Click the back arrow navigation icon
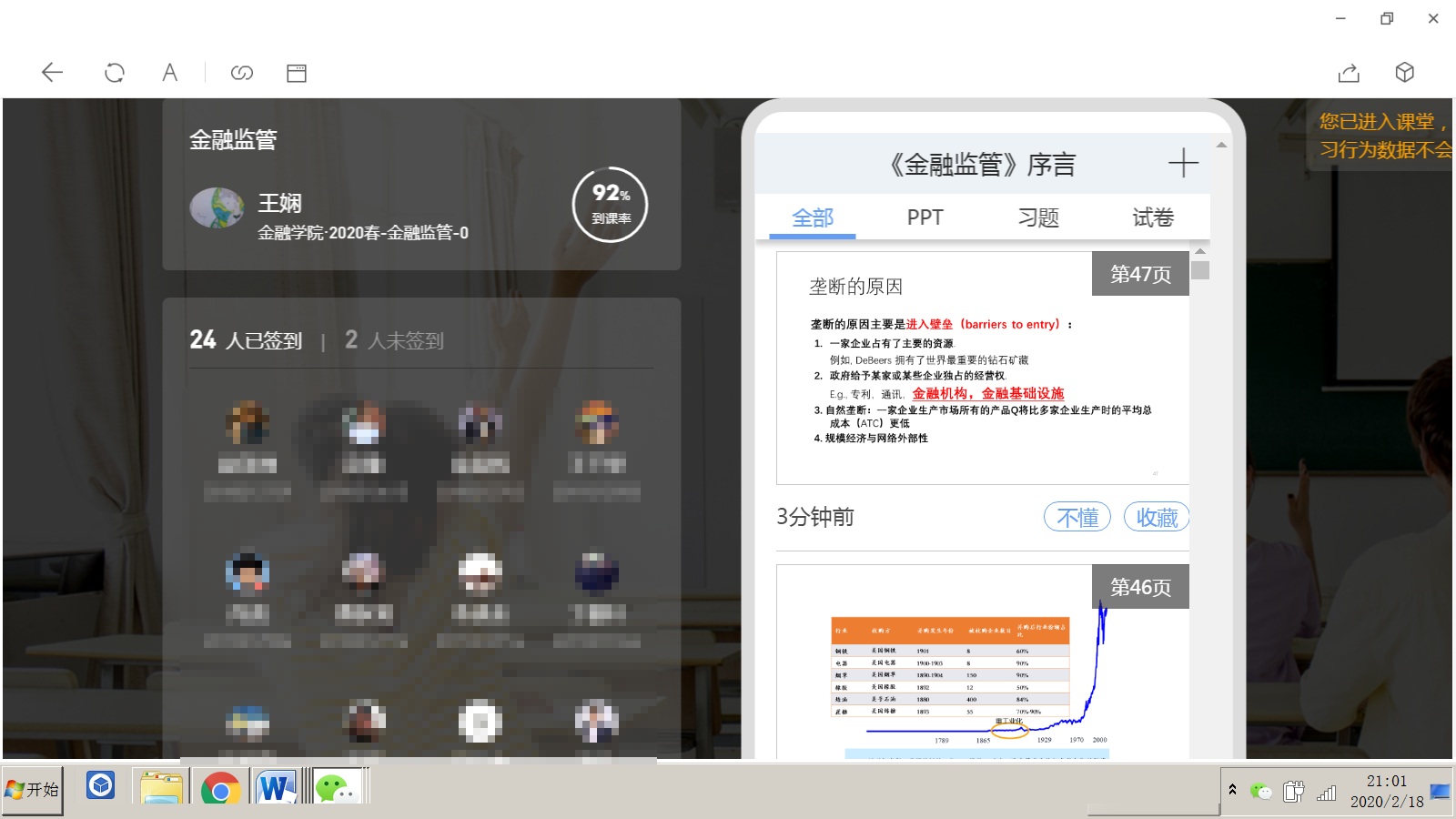Image resolution: width=1456 pixels, height=819 pixels. coord(52,73)
